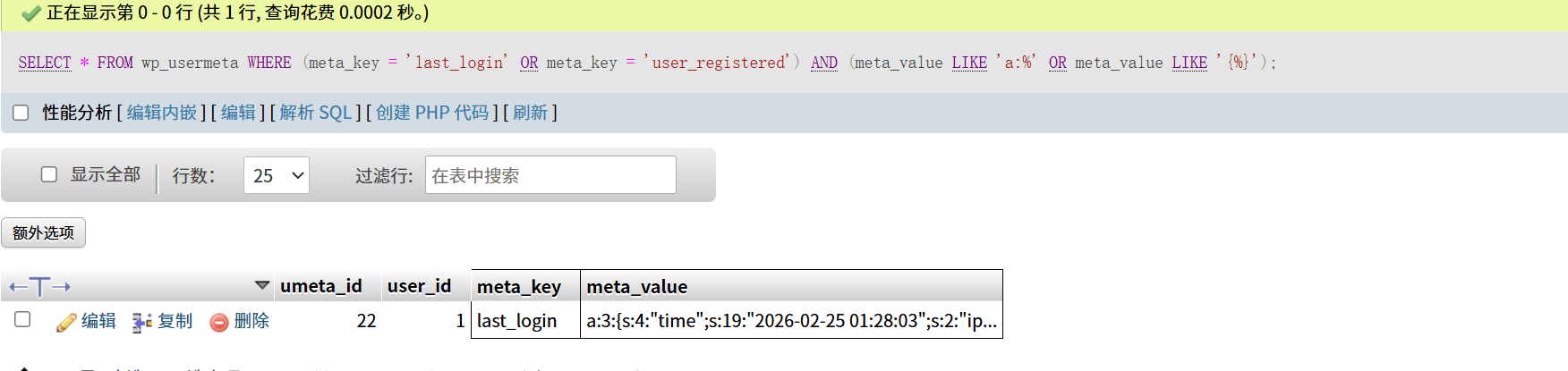Click the green success checkmark icon
This screenshot has height=371, width=1568.
(x=31, y=13)
